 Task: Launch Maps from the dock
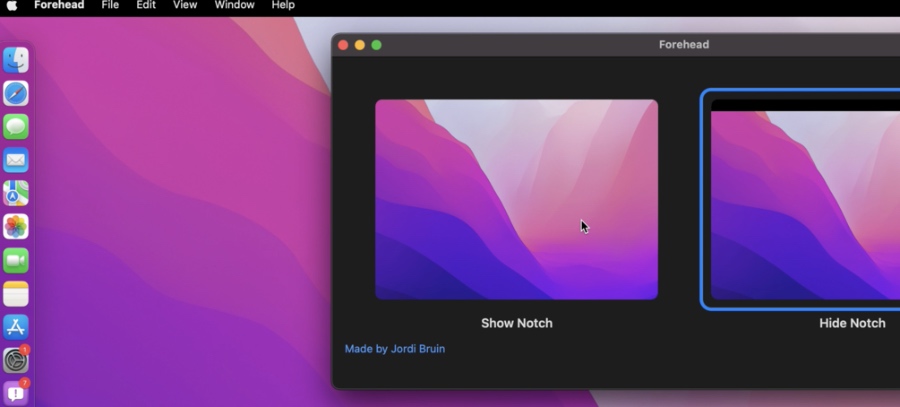15,193
